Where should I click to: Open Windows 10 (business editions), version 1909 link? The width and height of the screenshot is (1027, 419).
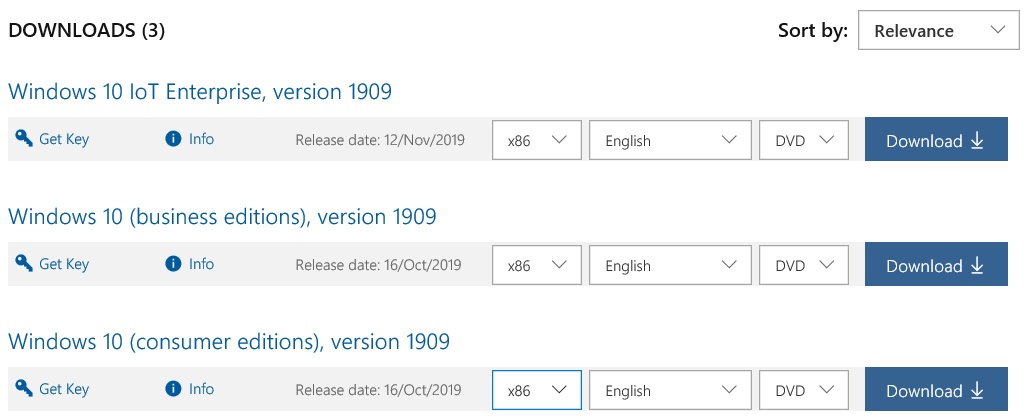coord(222,217)
